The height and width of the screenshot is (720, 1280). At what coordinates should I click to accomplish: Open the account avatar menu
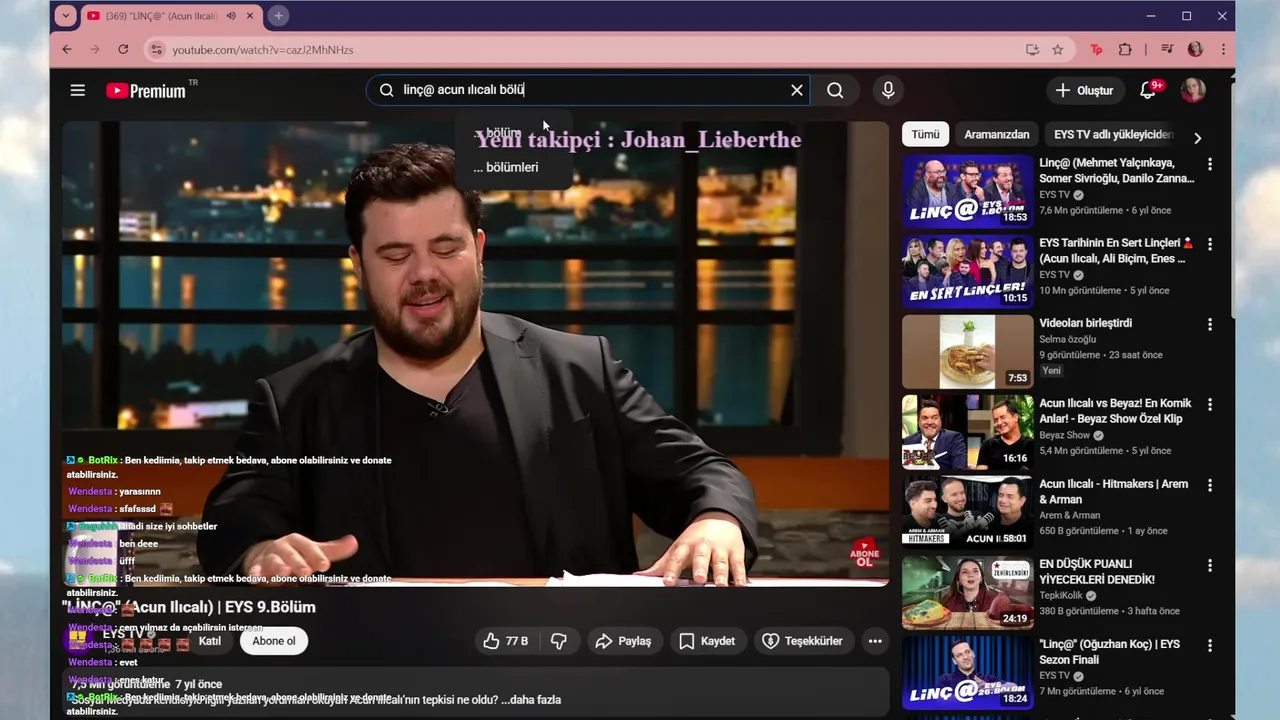[x=1193, y=90]
